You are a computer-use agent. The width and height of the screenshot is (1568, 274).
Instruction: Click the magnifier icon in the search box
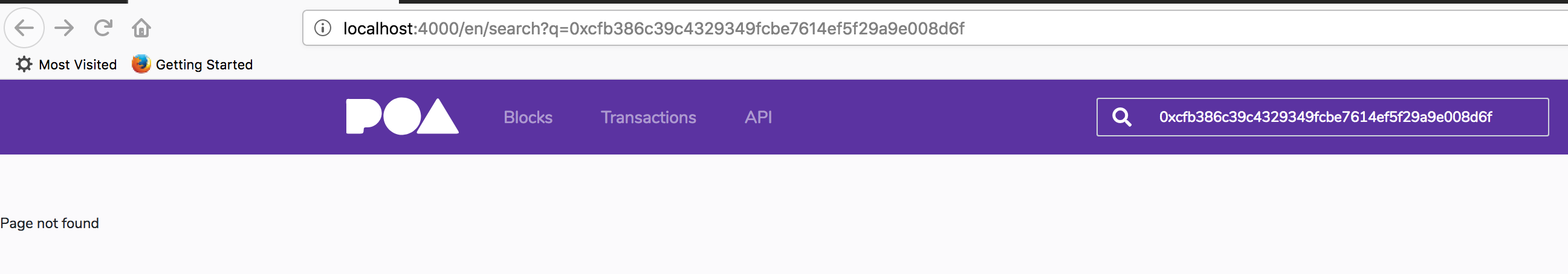(1121, 116)
